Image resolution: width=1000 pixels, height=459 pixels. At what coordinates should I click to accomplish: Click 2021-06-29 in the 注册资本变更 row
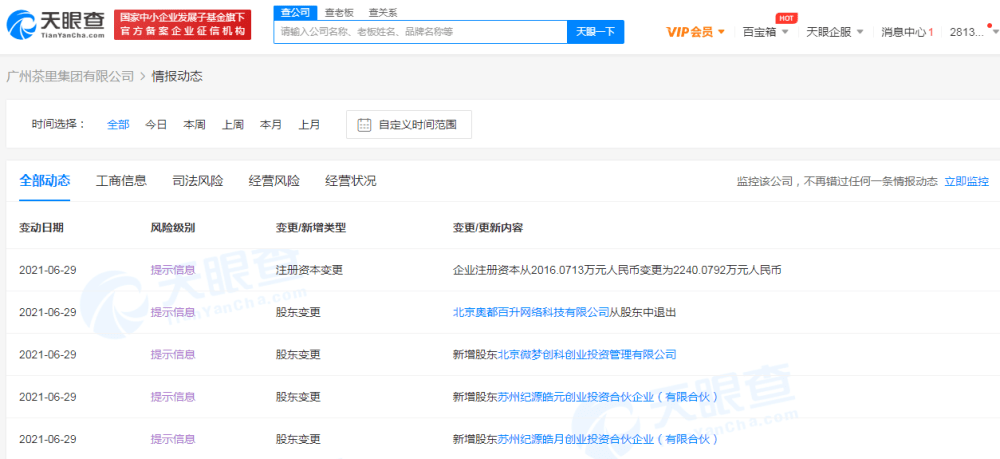click(48, 270)
